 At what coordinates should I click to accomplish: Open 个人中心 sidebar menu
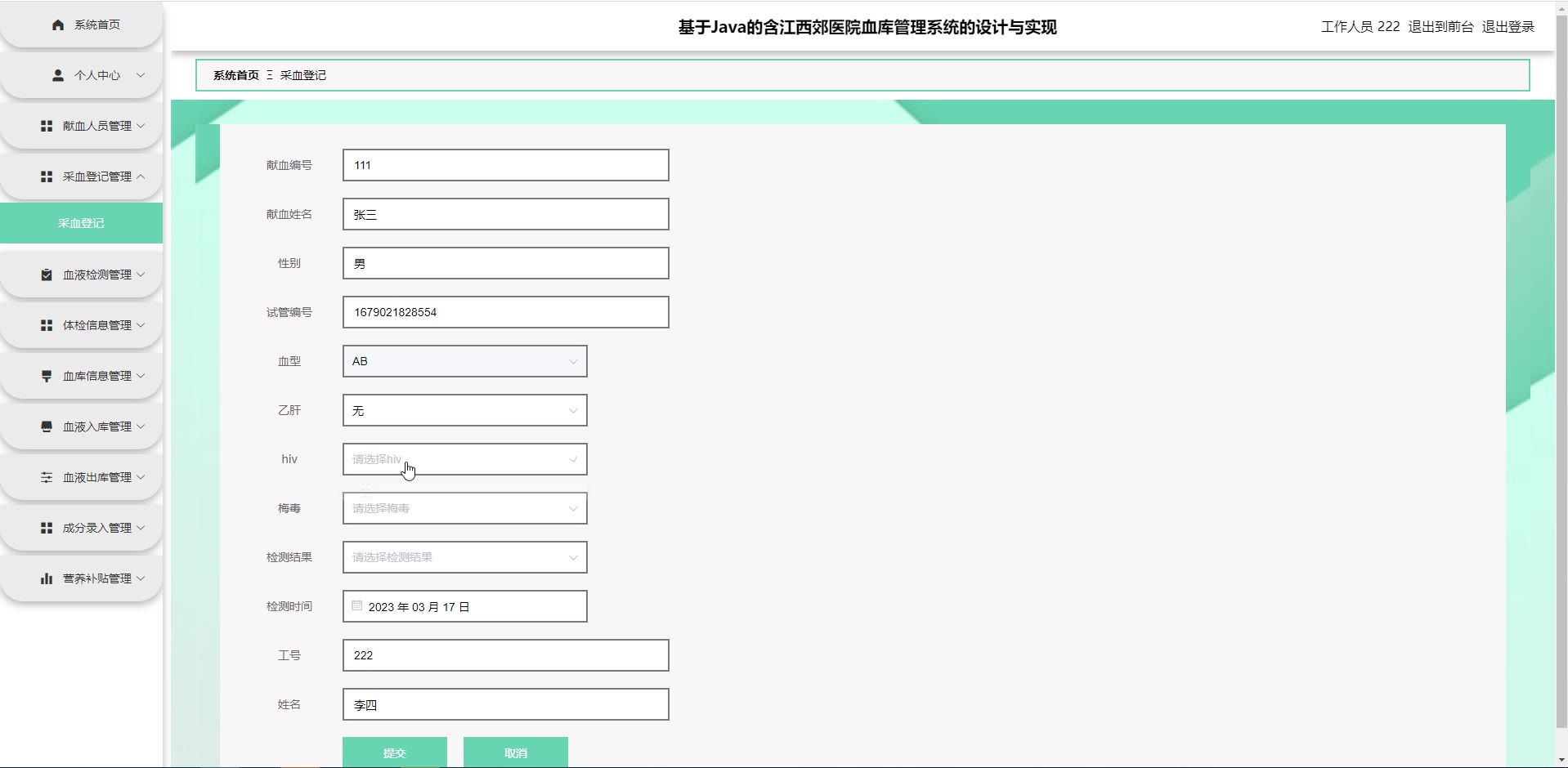click(81, 75)
